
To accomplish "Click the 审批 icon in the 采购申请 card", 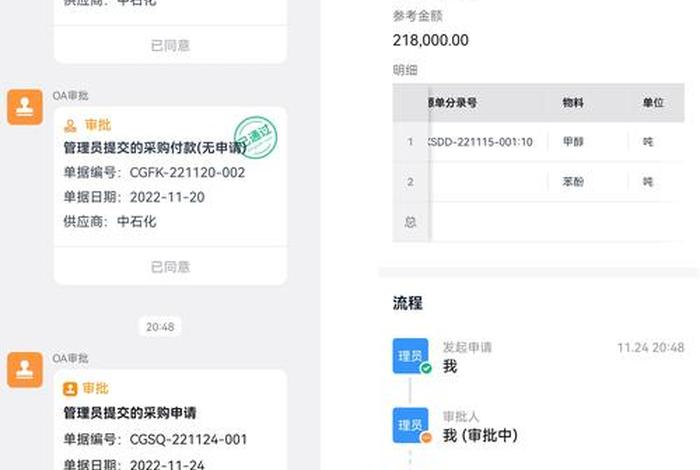I will pyautogui.click(x=70, y=389).
